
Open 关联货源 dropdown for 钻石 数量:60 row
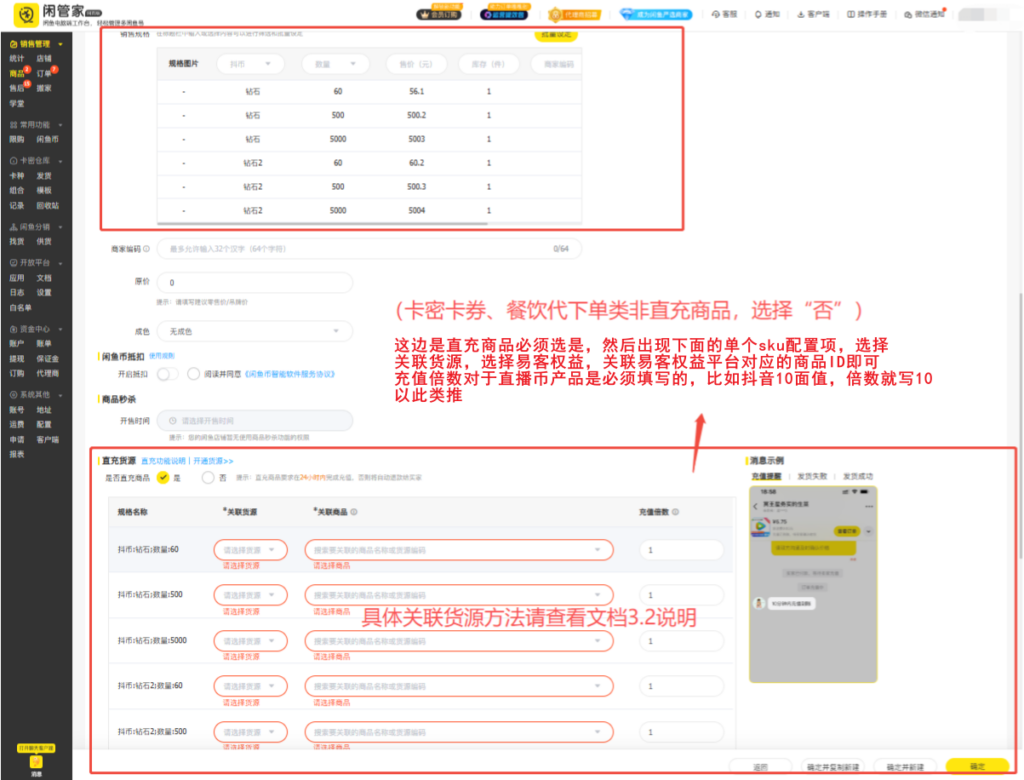[x=251, y=550]
